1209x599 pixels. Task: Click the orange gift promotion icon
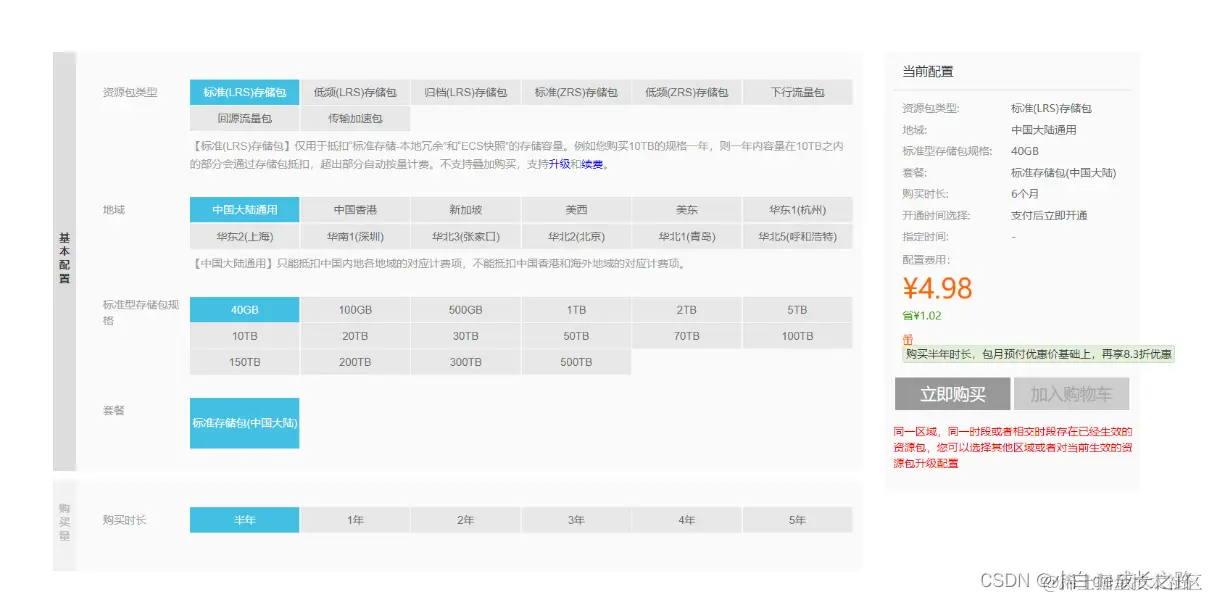(908, 340)
